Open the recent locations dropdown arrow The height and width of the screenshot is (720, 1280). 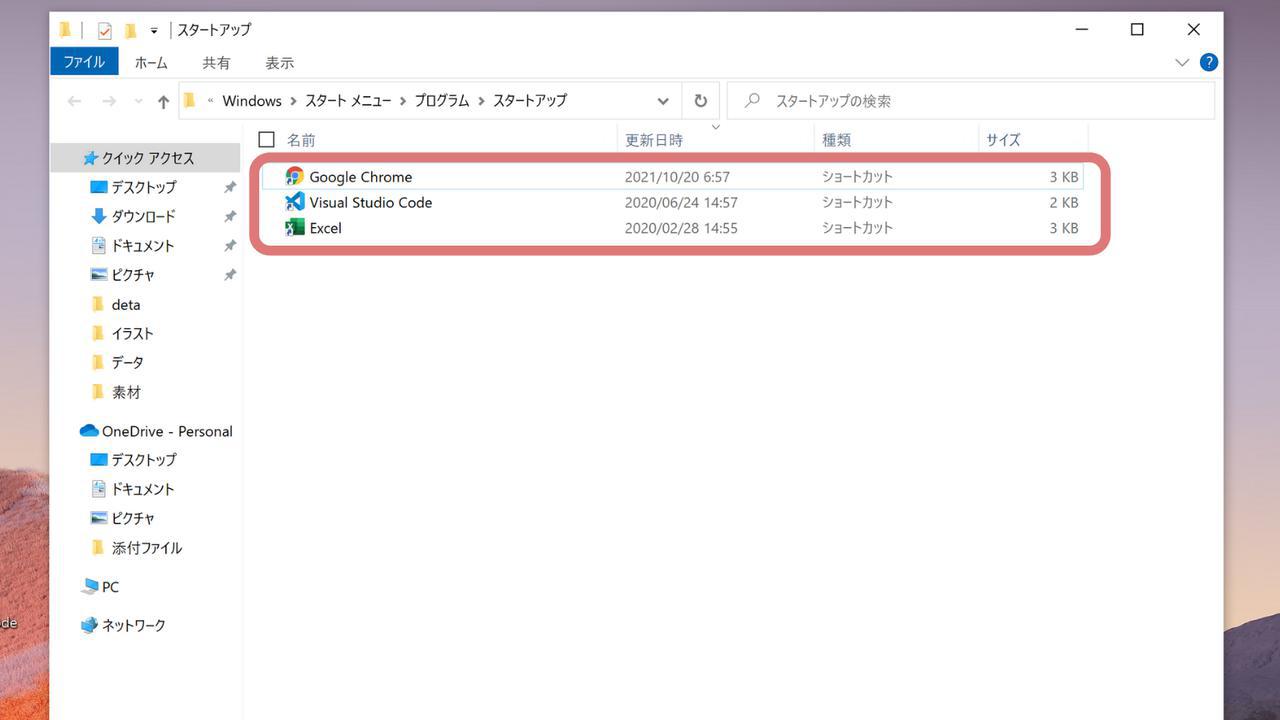[138, 101]
